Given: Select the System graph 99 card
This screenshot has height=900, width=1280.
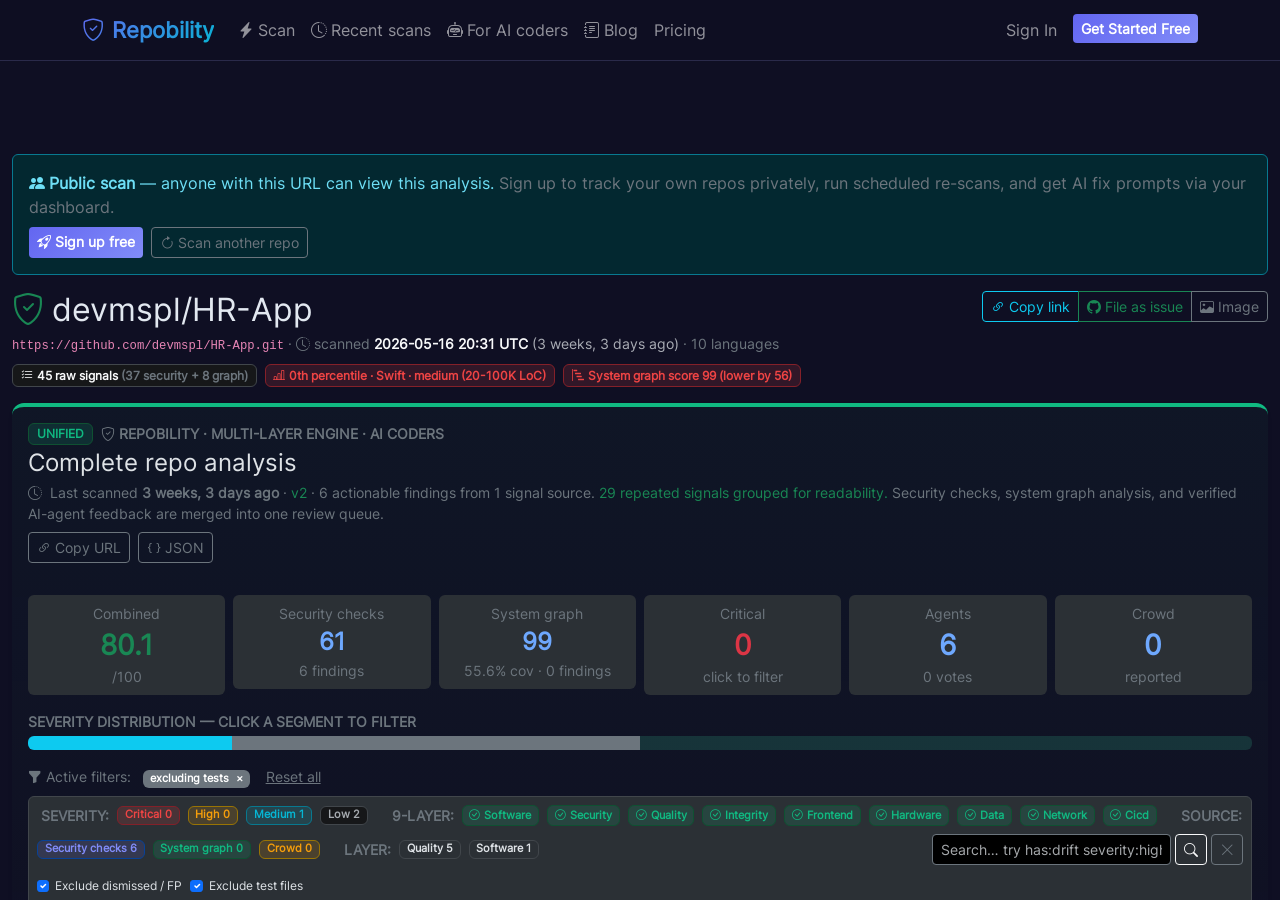Looking at the screenshot, I should click(x=537, y=642).
